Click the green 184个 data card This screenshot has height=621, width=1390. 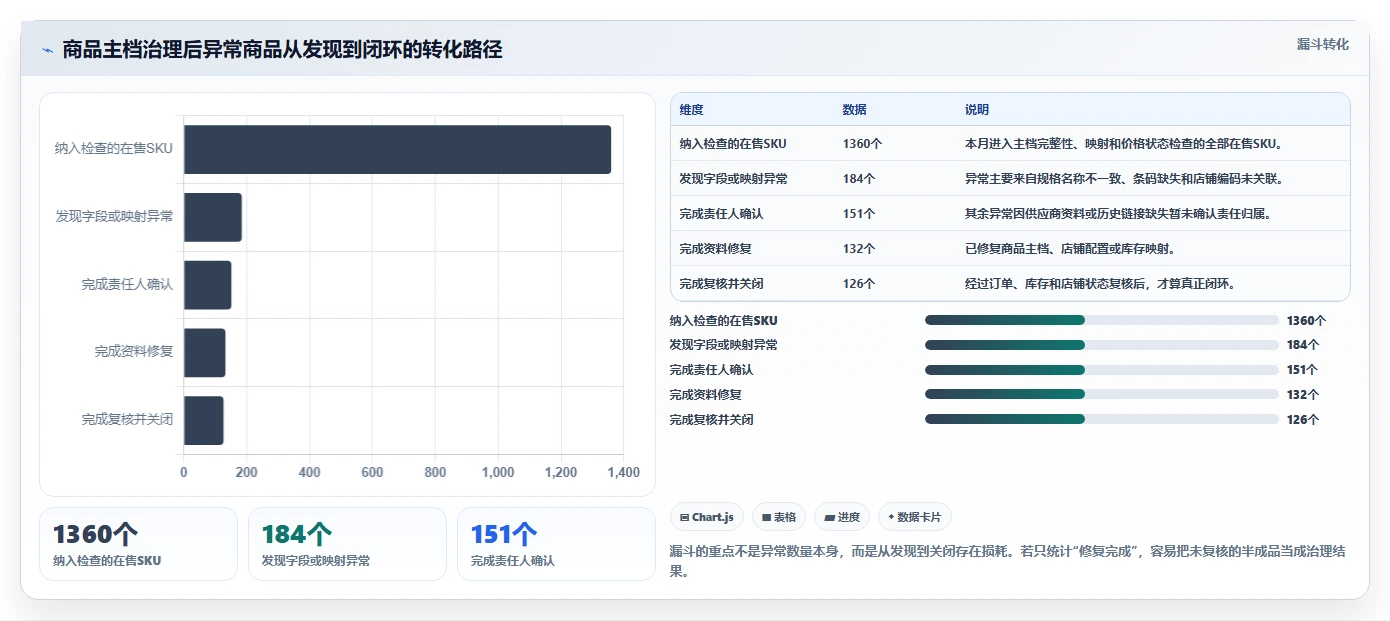click(x=347, y=544)
